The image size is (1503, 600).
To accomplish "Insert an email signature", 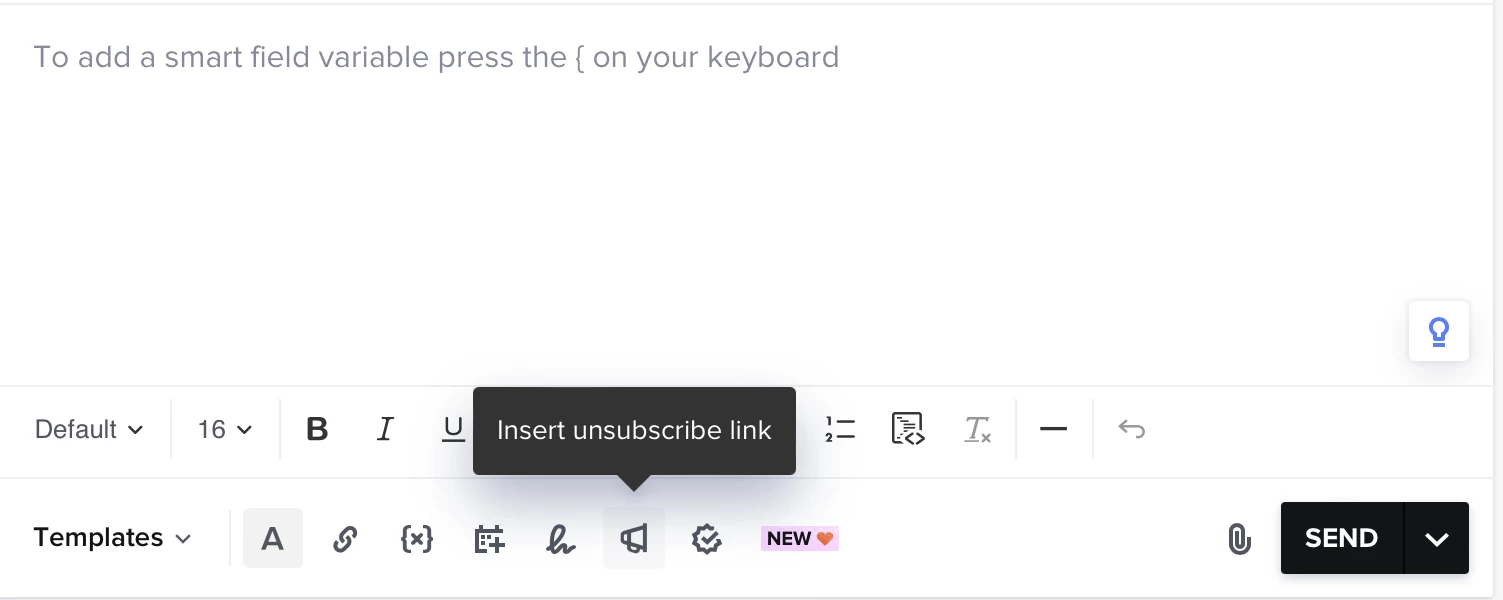I will (561, 539).
